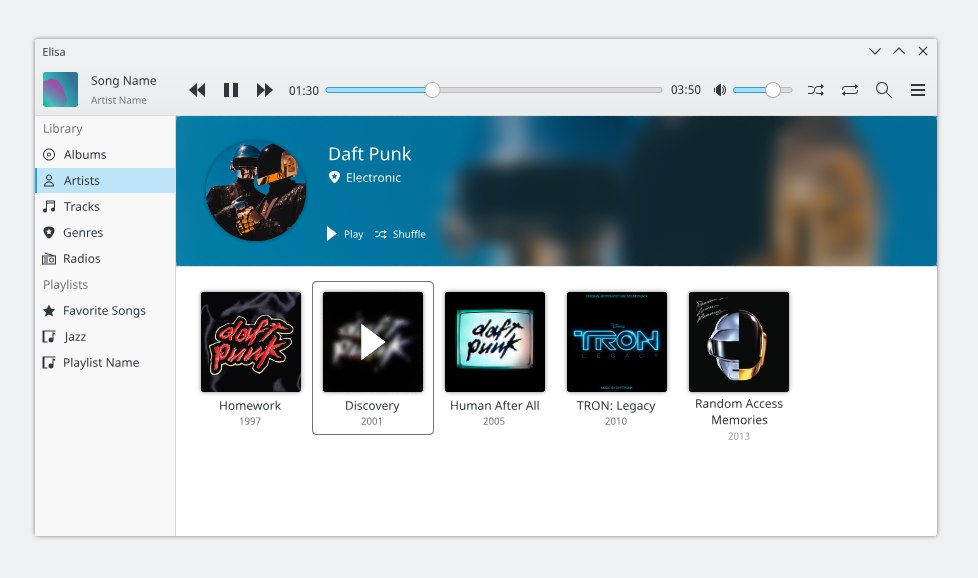Open search with the magnifier icon
Screen dimensions: 978x578
coord(883,90)
